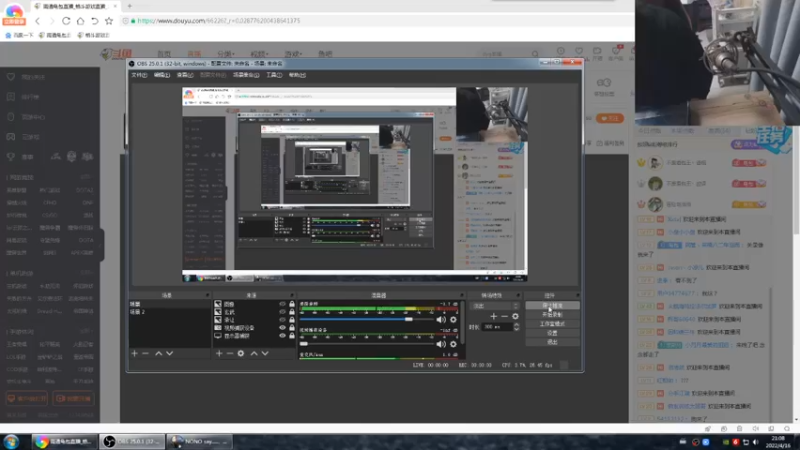Add a transition with the transitions plus icon
Image resolution: width=800 pixels, height=450 pixels.
[493, 316]
